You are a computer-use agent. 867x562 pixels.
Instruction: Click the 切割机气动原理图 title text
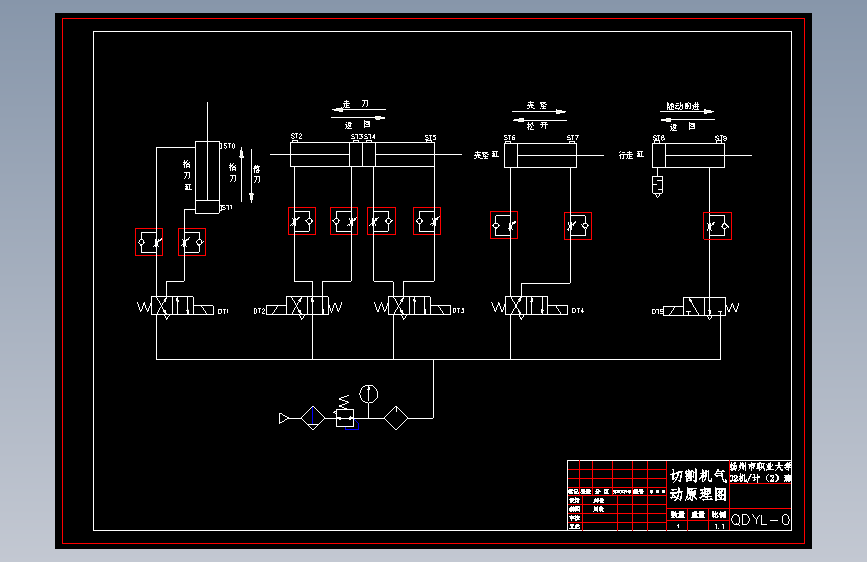[x=698, y=485]
